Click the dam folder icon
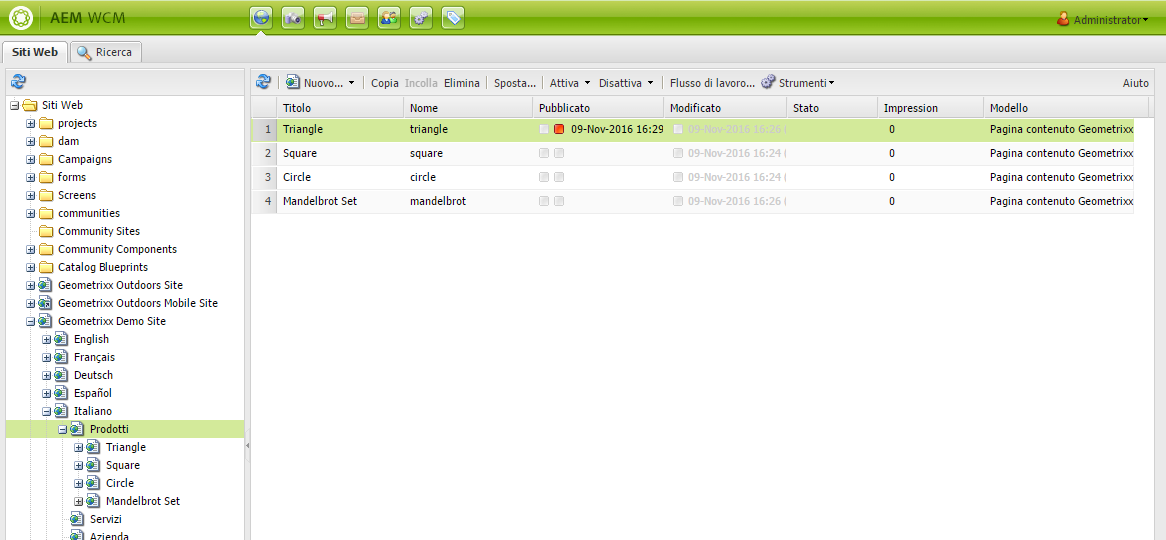 tap(46, 141)
